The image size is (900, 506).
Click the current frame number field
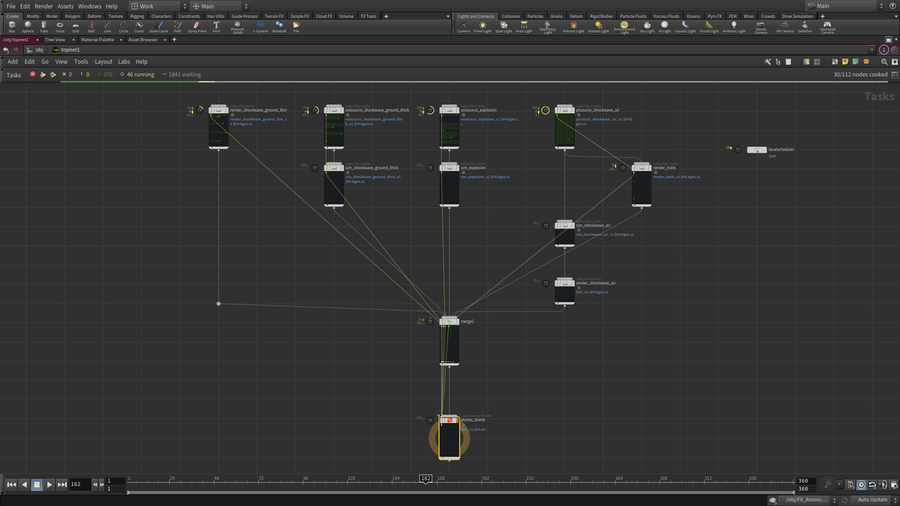(x=80, y=485)
